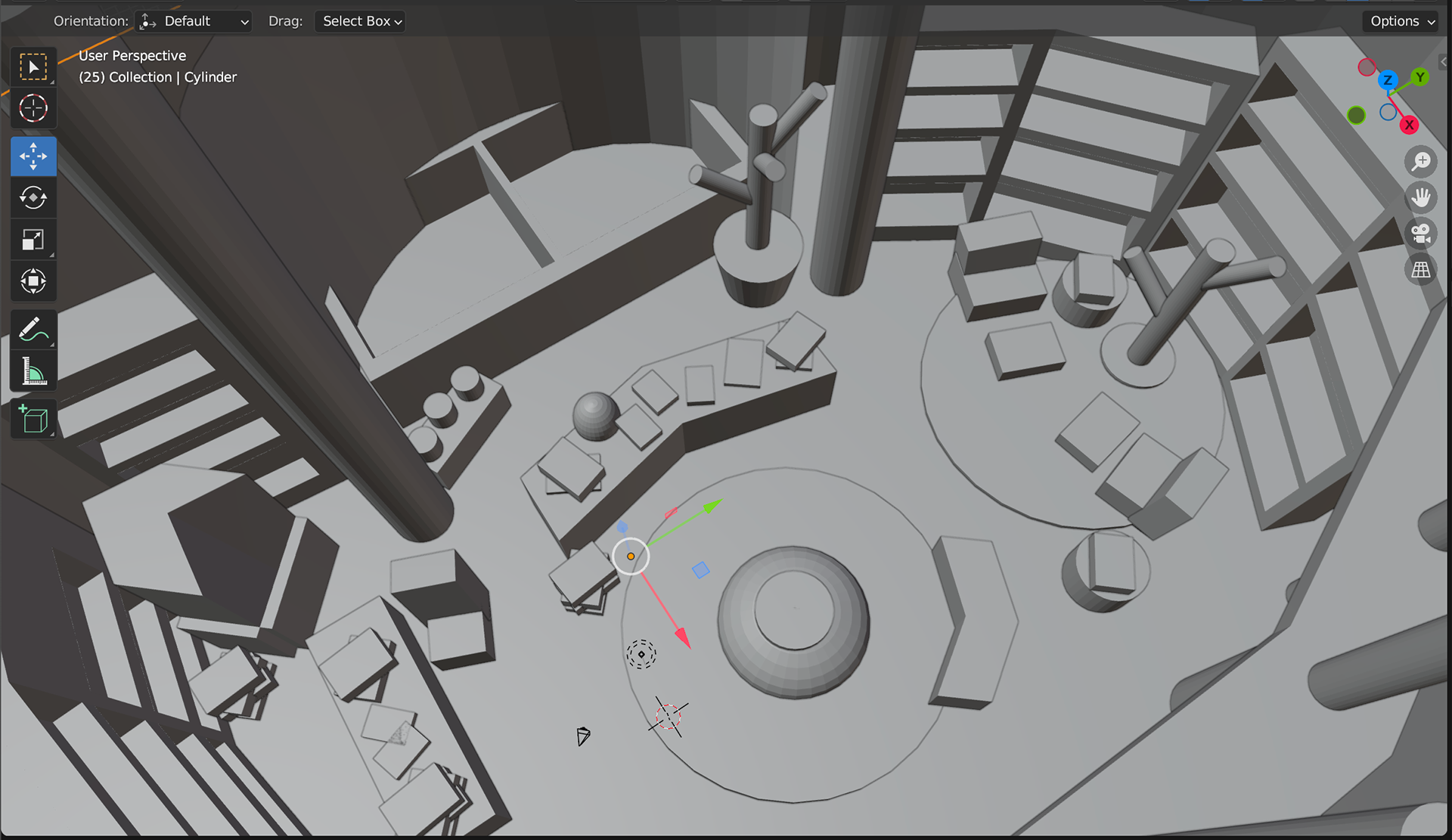Select the Move tool
Image resolution: width=1452 pixels, height=840 pixels.
coord(33,157)
